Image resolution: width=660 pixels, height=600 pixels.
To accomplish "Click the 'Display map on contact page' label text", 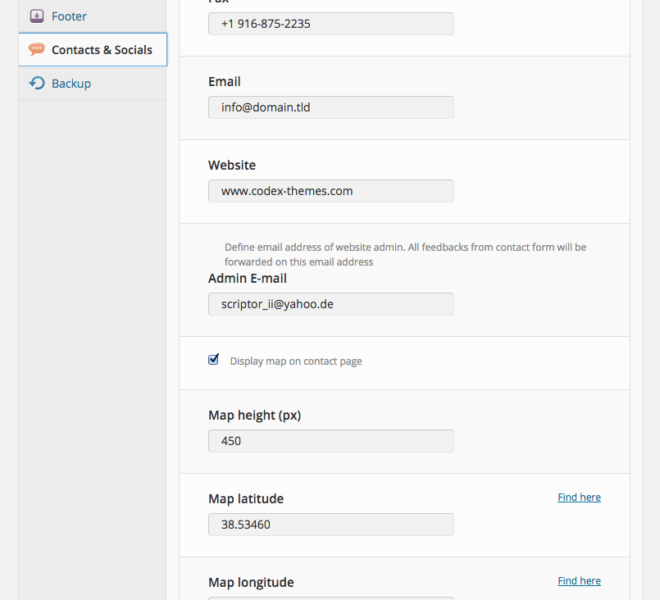I will click(295, 361).
